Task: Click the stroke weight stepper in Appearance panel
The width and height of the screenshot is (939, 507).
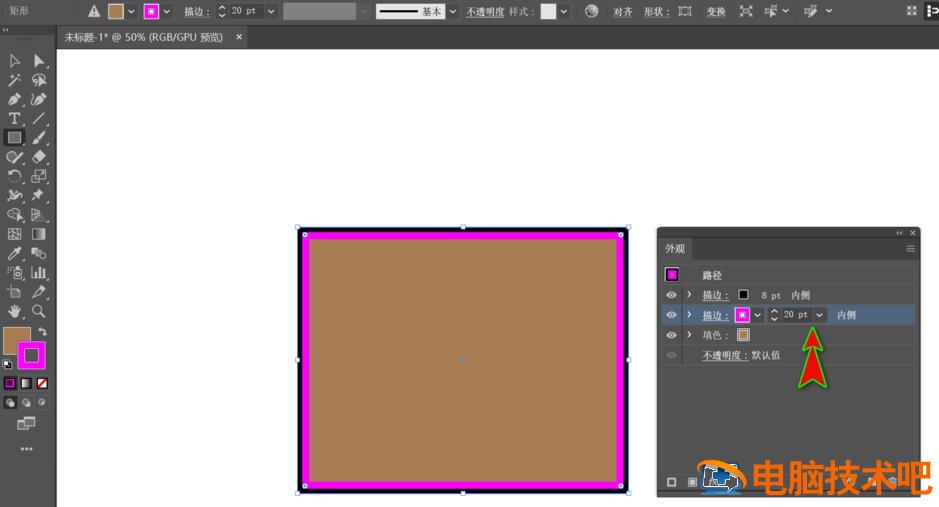Action: tap(773, 315)
